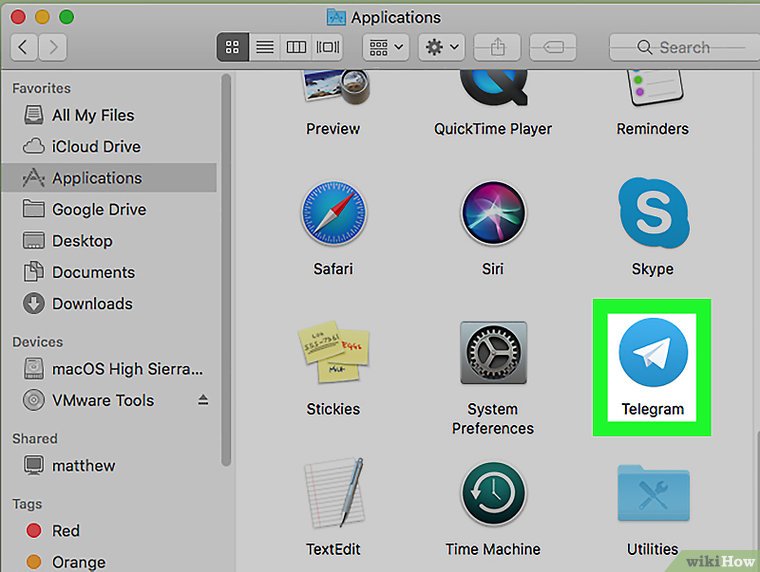Open the Stickies app

click(x=333, y=357)
